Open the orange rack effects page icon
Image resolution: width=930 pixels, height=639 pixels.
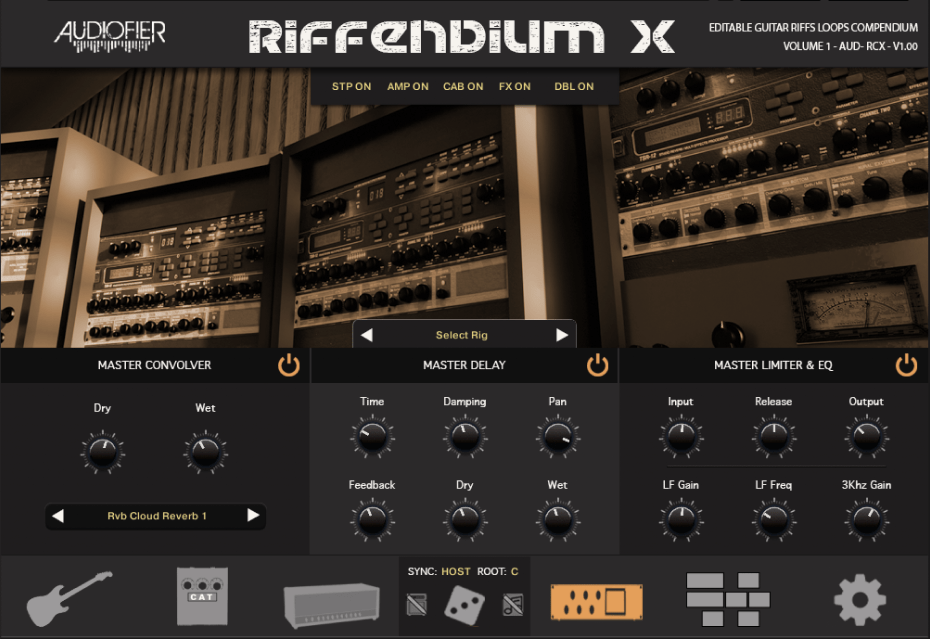(x=596, y=602)
